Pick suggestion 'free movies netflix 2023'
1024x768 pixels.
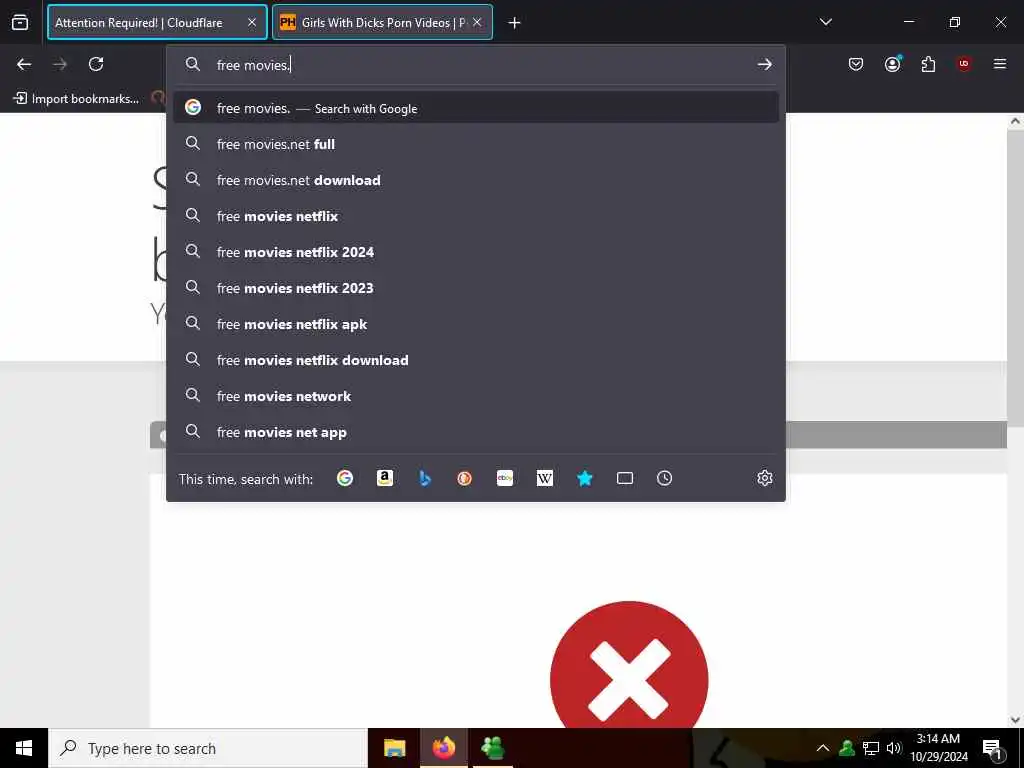(x=475, y=287)
